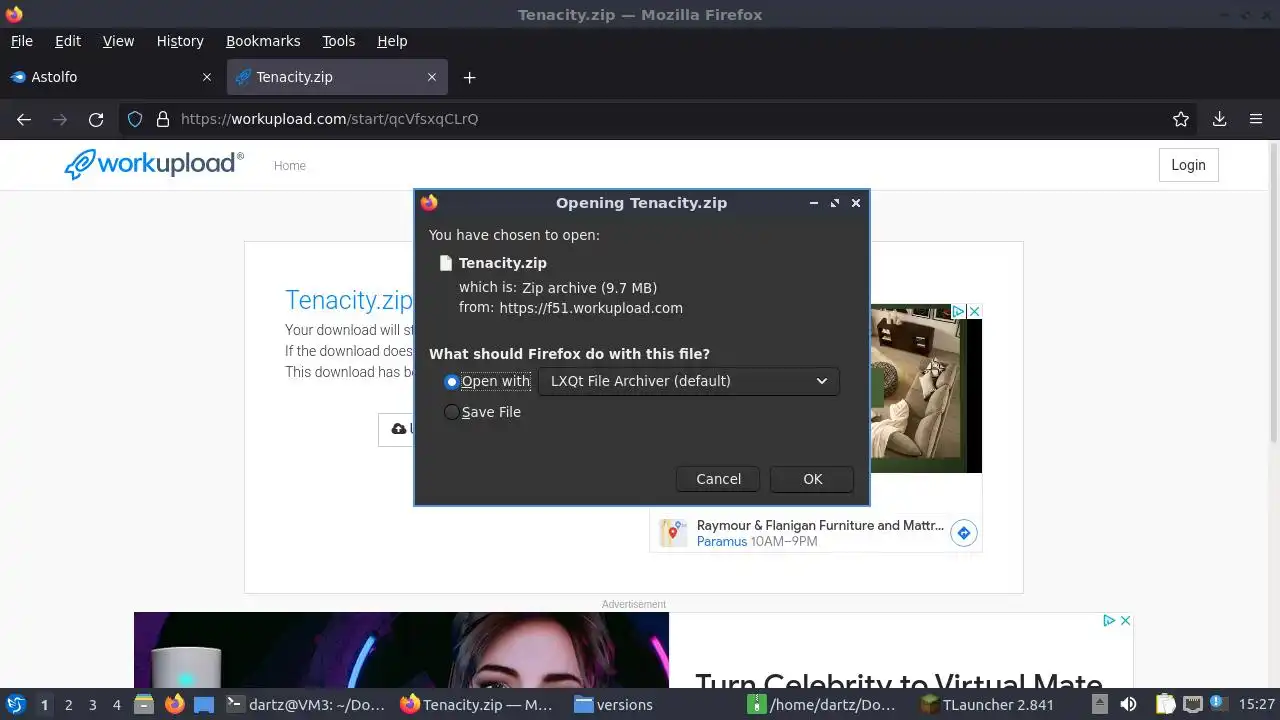Image resolution: width=1280 pixels, height=720 pixels.
Task: Switch to virtual desktop 2
Action: click(68, 704)
